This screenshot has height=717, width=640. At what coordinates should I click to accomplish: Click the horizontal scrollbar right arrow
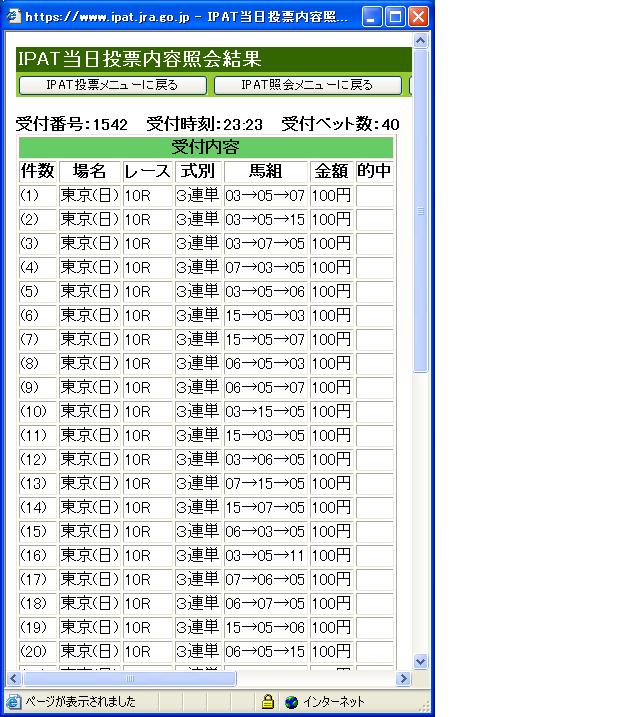tap(403, 679)
